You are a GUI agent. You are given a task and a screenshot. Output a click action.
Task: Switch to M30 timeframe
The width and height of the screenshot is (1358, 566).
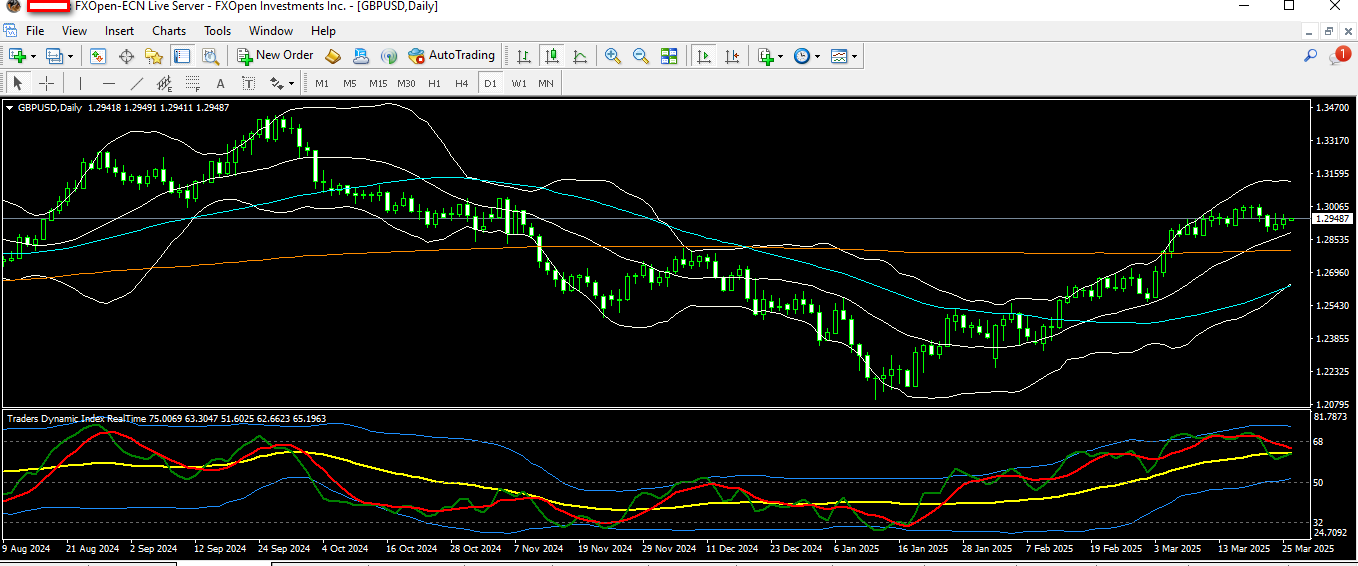pyautogui.click(x=406, y=83)
